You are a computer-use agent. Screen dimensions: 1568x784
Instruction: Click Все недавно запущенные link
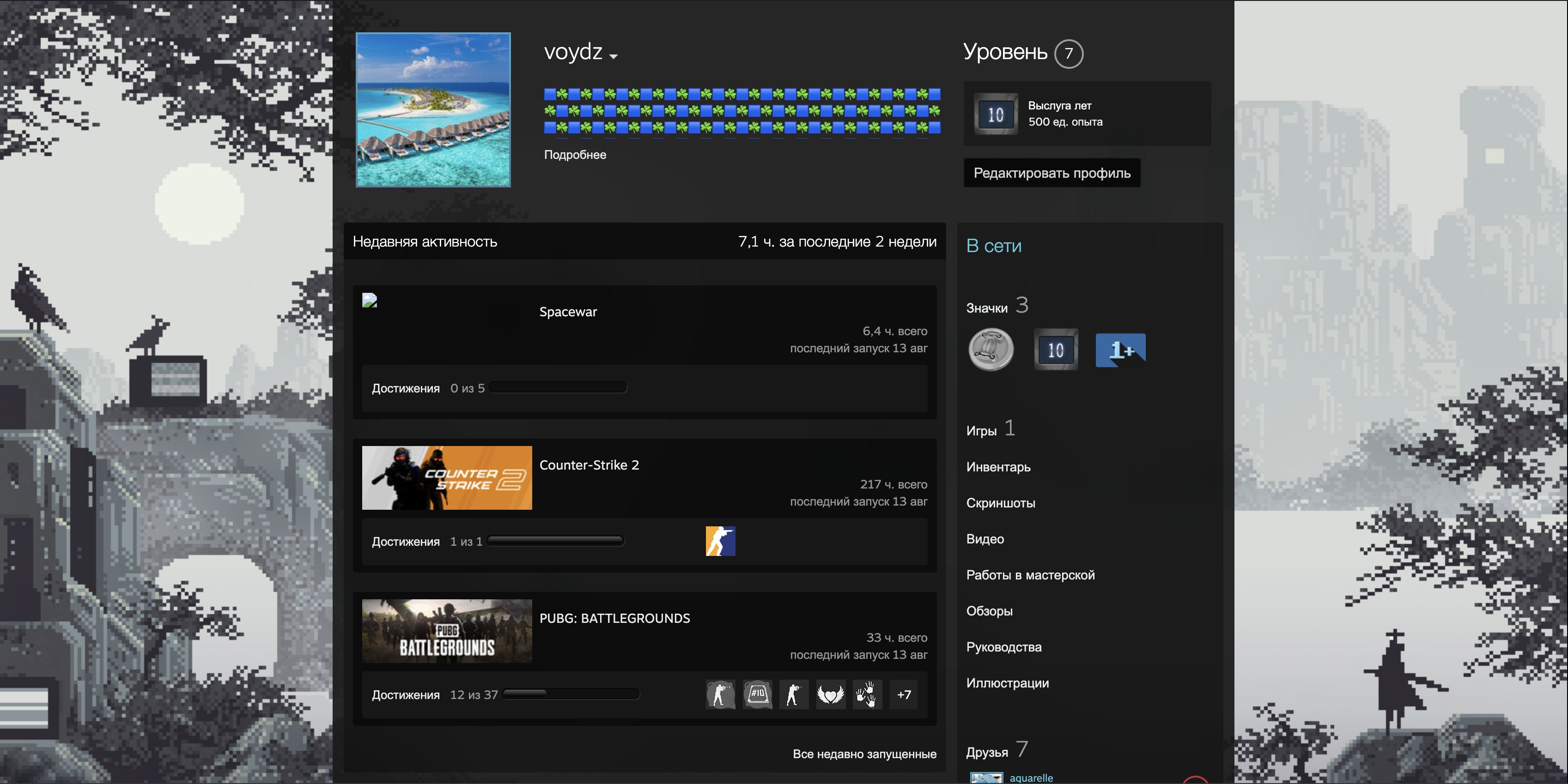(x=864, y=754)
